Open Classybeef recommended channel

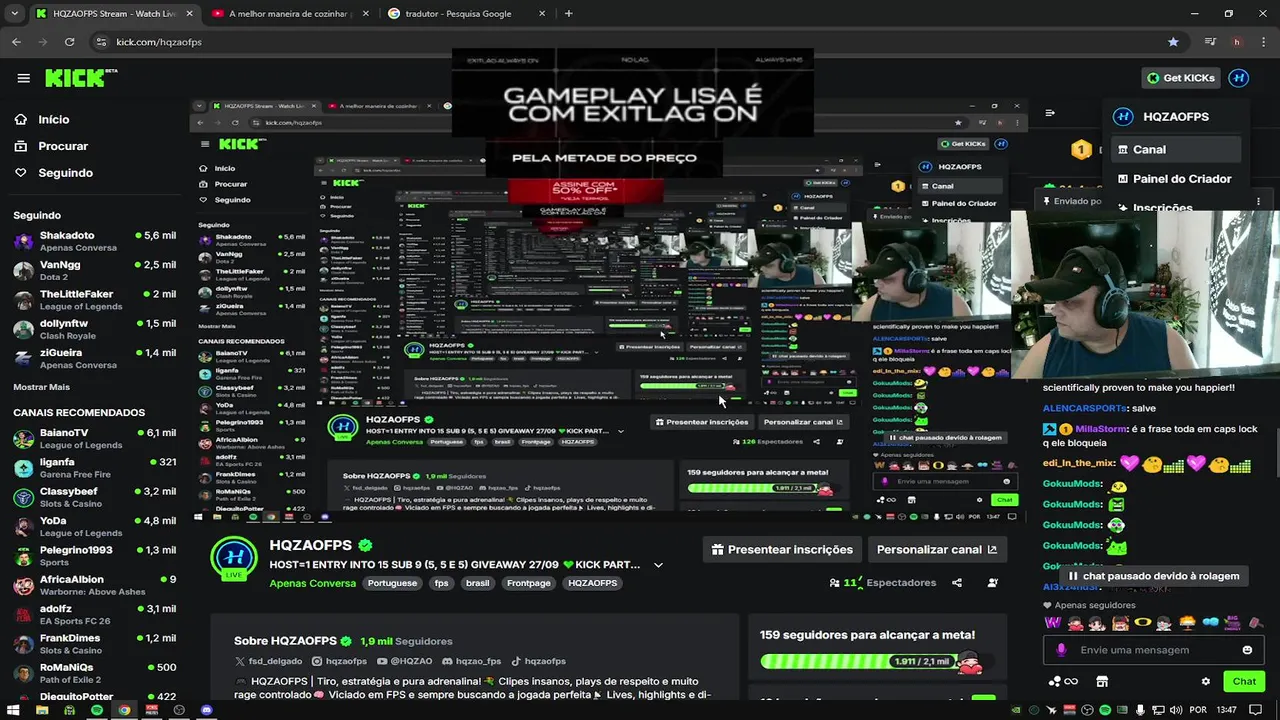tap(94, 497)
